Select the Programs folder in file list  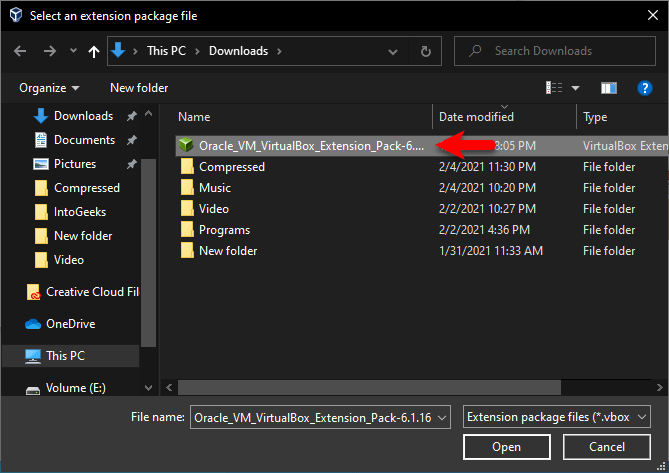click(224, 230)
